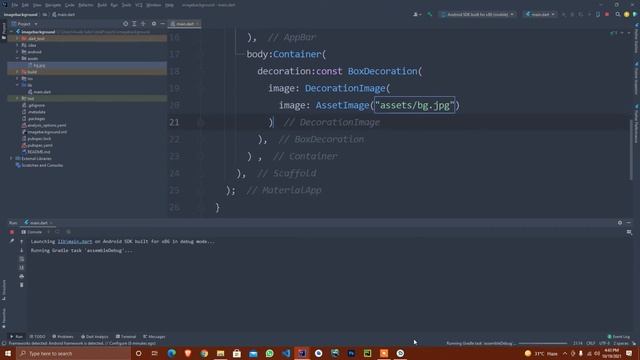Click the red stop icon in top toolbar
Image resolution: width=640 pixels, height=360 pixels.
[x=607, y=14]
